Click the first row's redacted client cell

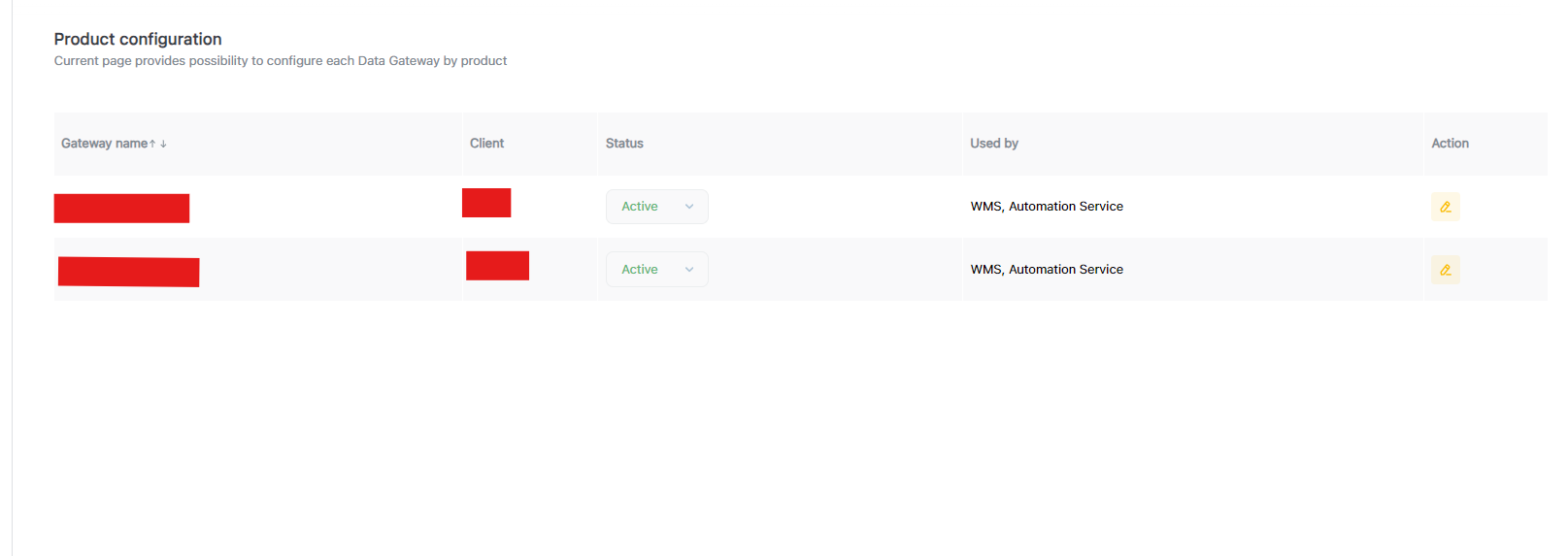(486, 203)
